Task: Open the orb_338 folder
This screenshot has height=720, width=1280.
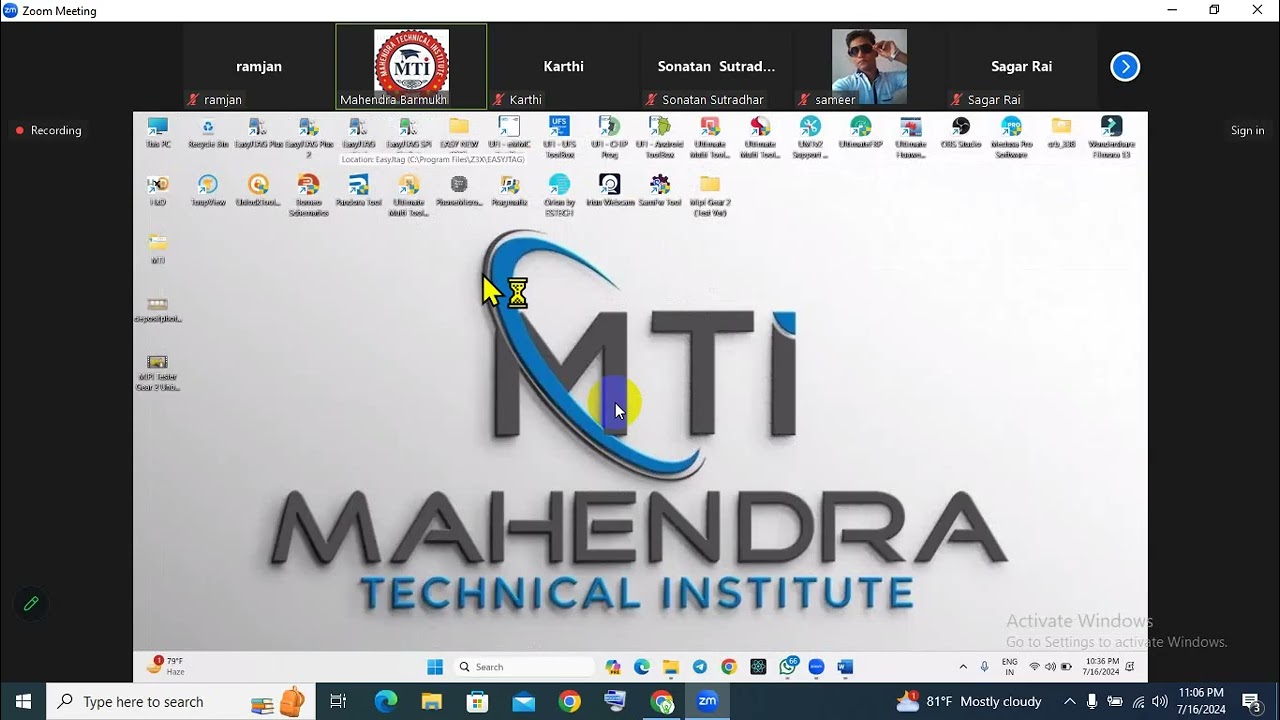Action: [x=1061, y=133]
